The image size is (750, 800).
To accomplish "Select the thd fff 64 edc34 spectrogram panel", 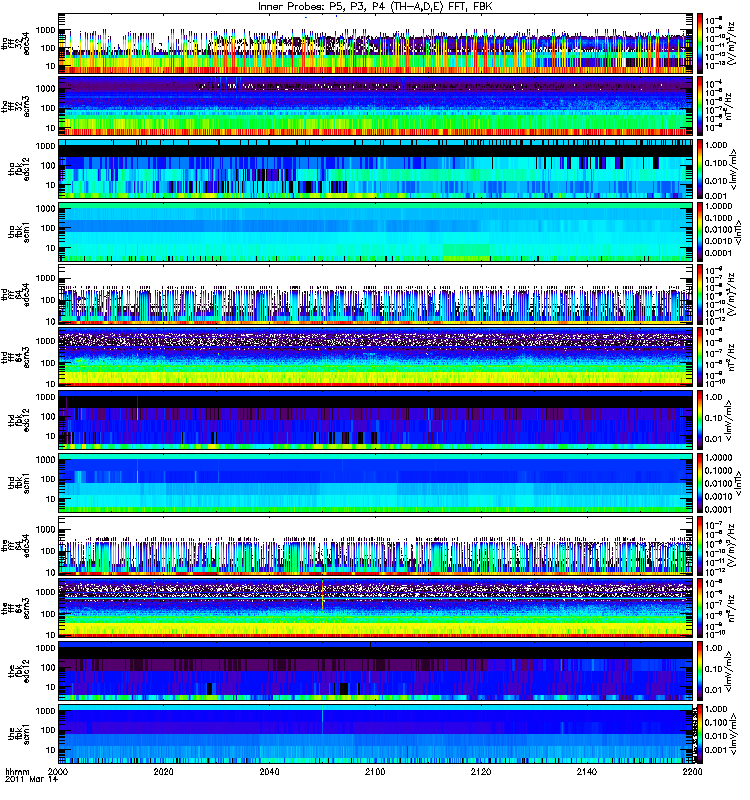I will click(376, 294).
